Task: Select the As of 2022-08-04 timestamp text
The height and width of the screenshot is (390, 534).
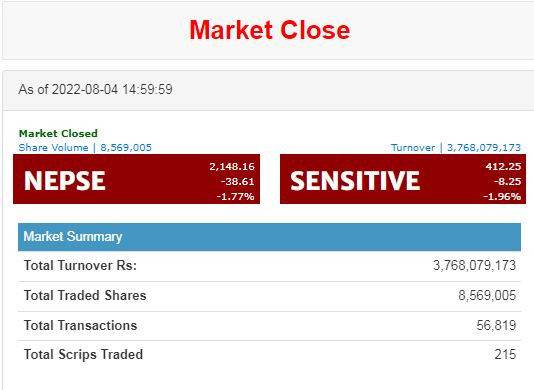Action: 95,90
